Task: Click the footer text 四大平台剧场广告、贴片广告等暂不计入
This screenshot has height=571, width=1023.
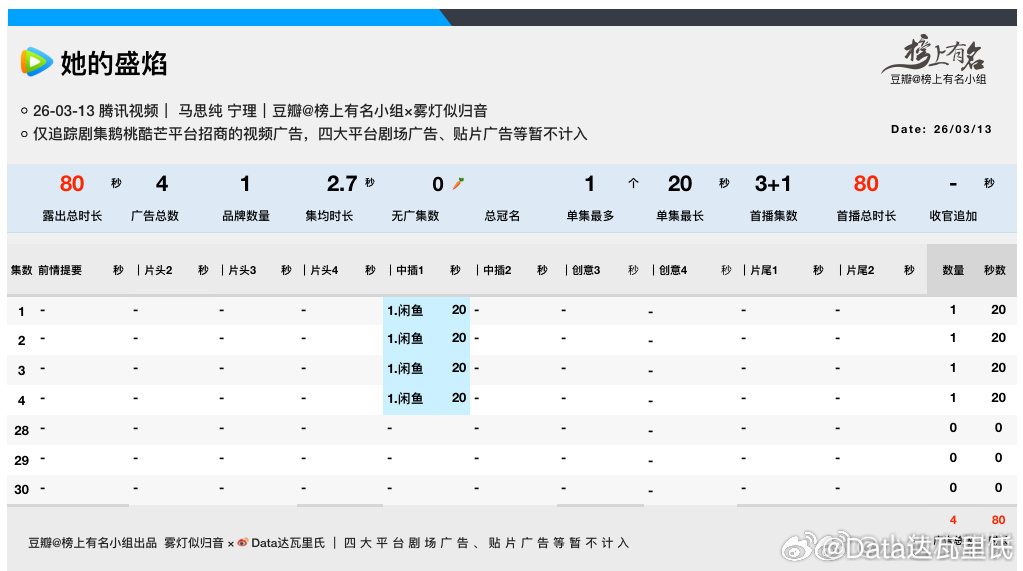Action: tap(486, 543)
